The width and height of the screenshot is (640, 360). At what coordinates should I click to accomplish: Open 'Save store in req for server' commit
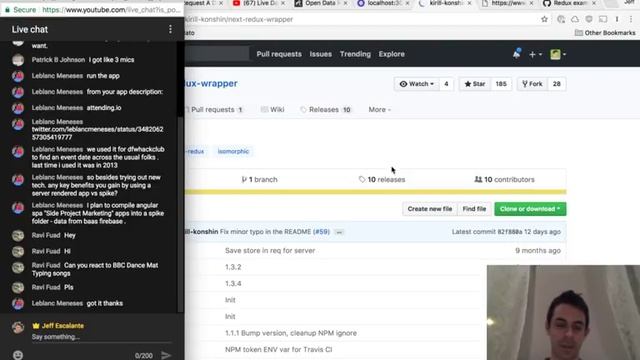pos(270,251)
